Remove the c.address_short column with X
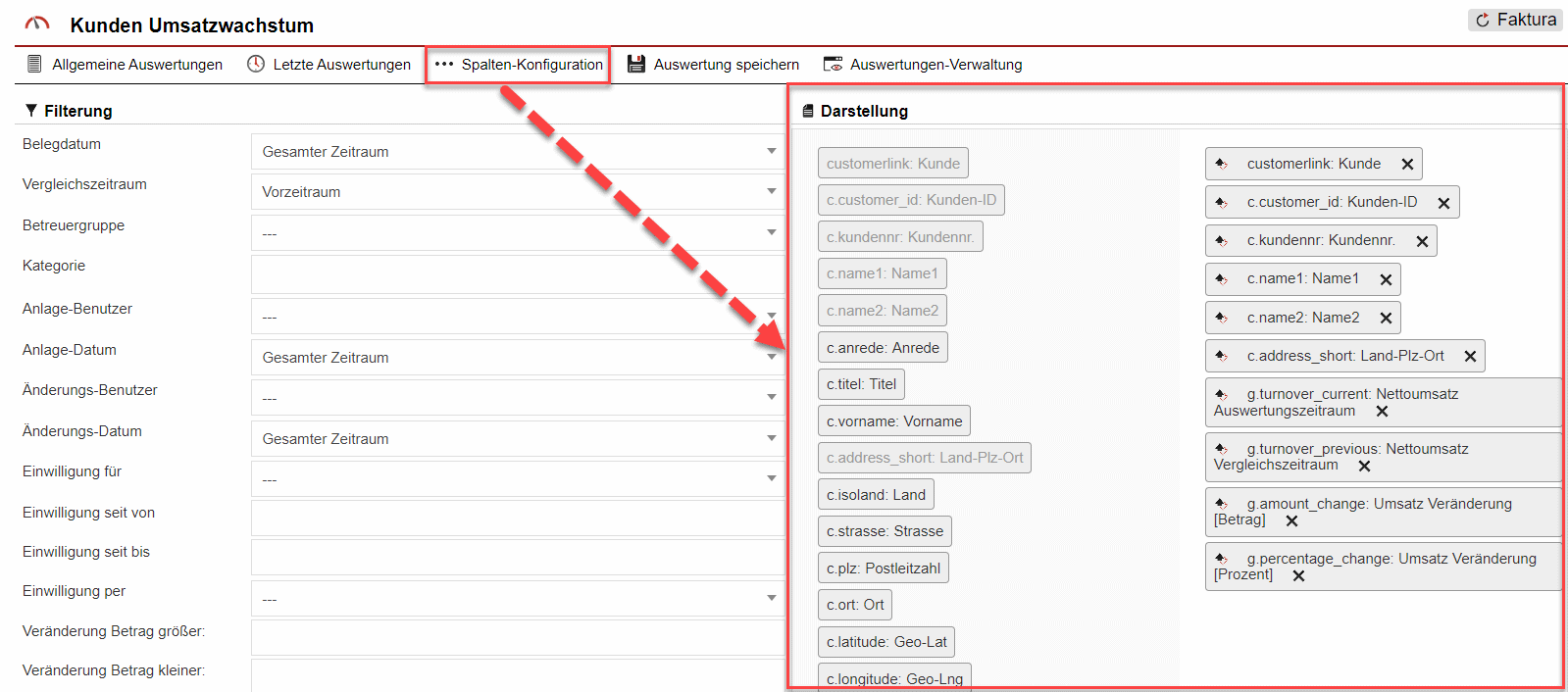 tap(1470, 357)
